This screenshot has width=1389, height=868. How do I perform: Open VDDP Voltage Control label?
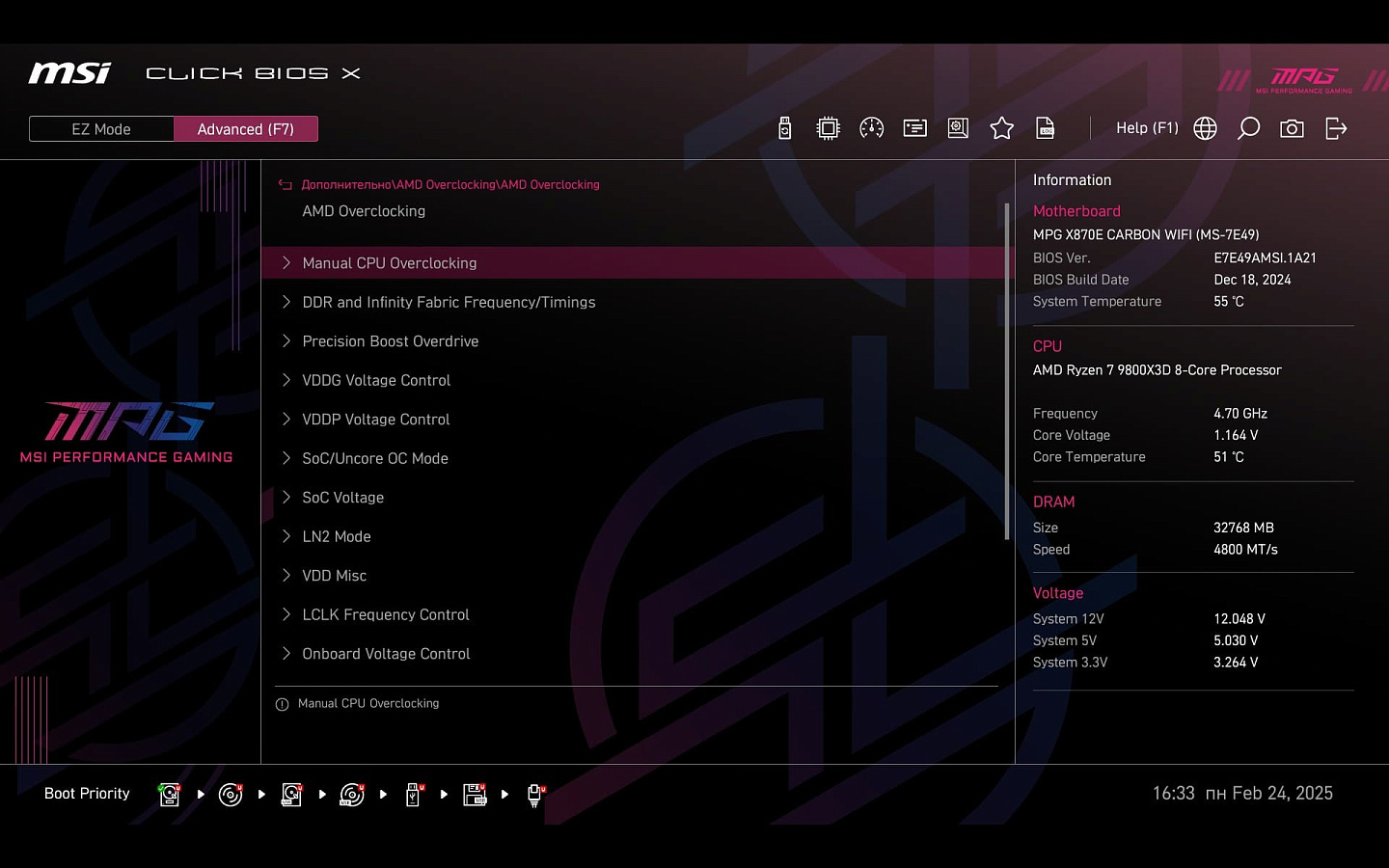coord(376,420)
